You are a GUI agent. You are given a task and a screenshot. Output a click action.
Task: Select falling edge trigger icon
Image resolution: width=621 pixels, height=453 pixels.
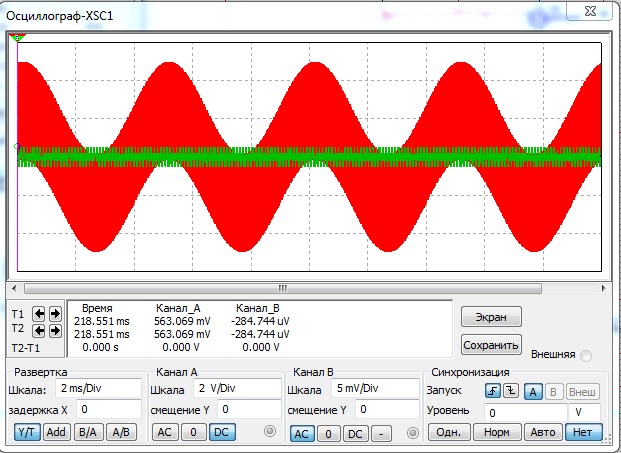tap(511, 391)
